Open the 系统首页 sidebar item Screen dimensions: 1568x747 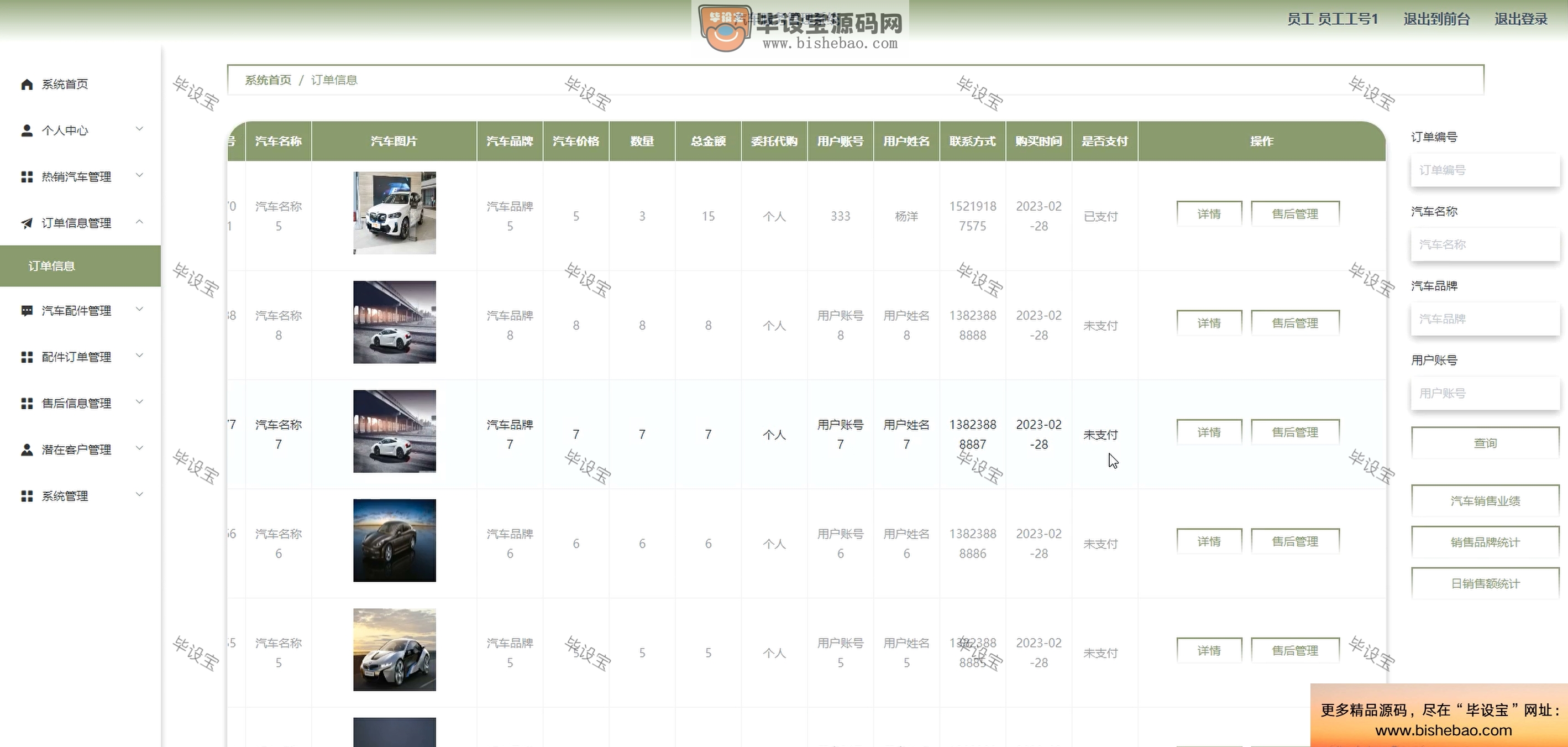click(x=80, y=84)
